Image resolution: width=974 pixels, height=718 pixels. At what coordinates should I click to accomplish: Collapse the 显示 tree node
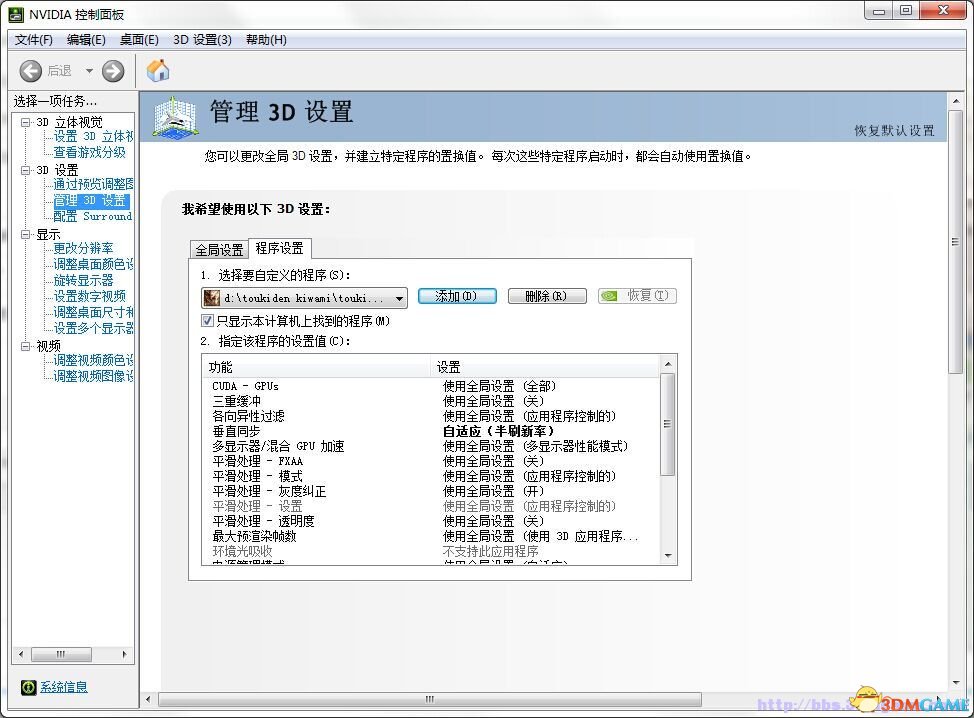coord(25,235)
